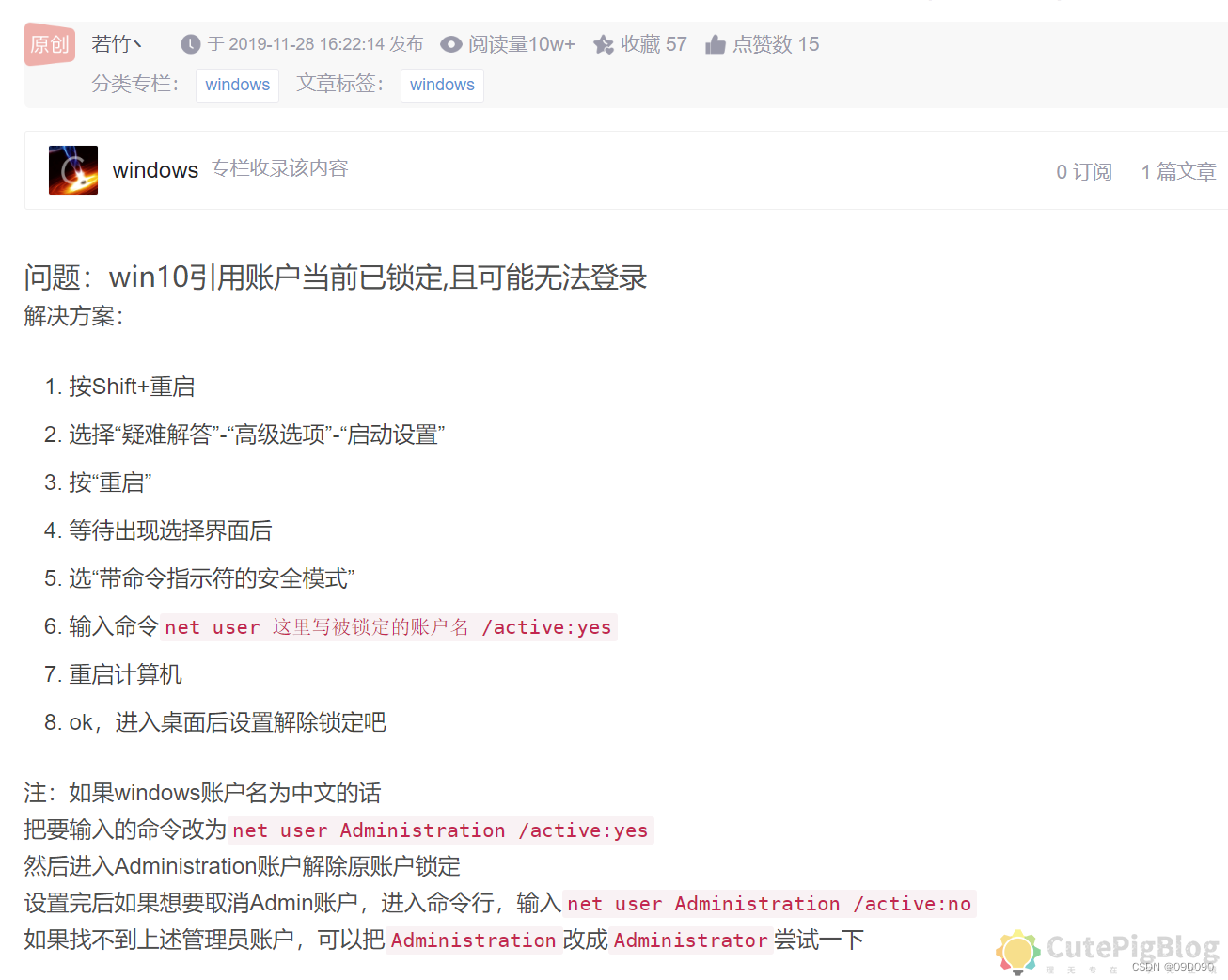Click the 原创 original-content badge
The height and width of the screenshot is (980, 1228).
coord(49,44)
